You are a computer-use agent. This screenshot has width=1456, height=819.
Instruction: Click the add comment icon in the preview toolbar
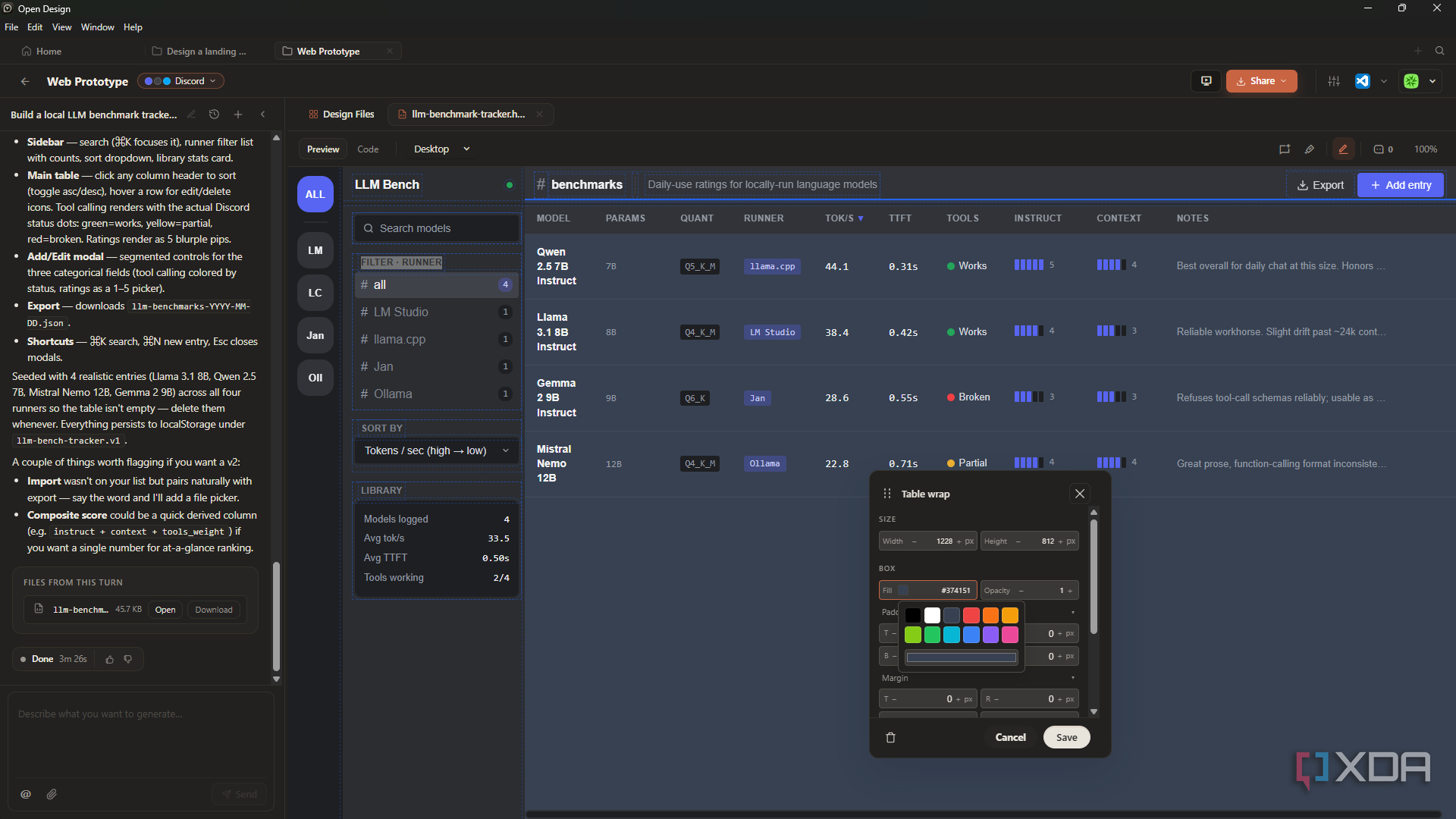pyautogui.click(x=1285, y=149)
